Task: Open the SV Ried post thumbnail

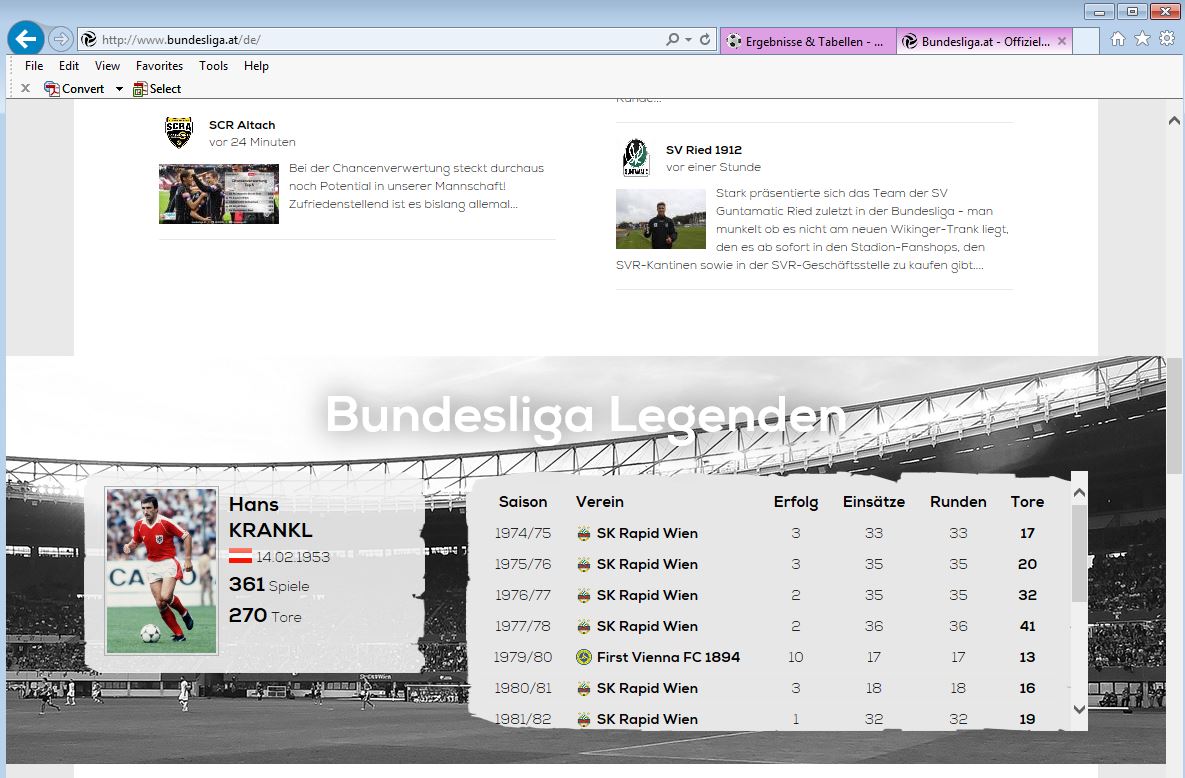Action: [x=661, y=219]
